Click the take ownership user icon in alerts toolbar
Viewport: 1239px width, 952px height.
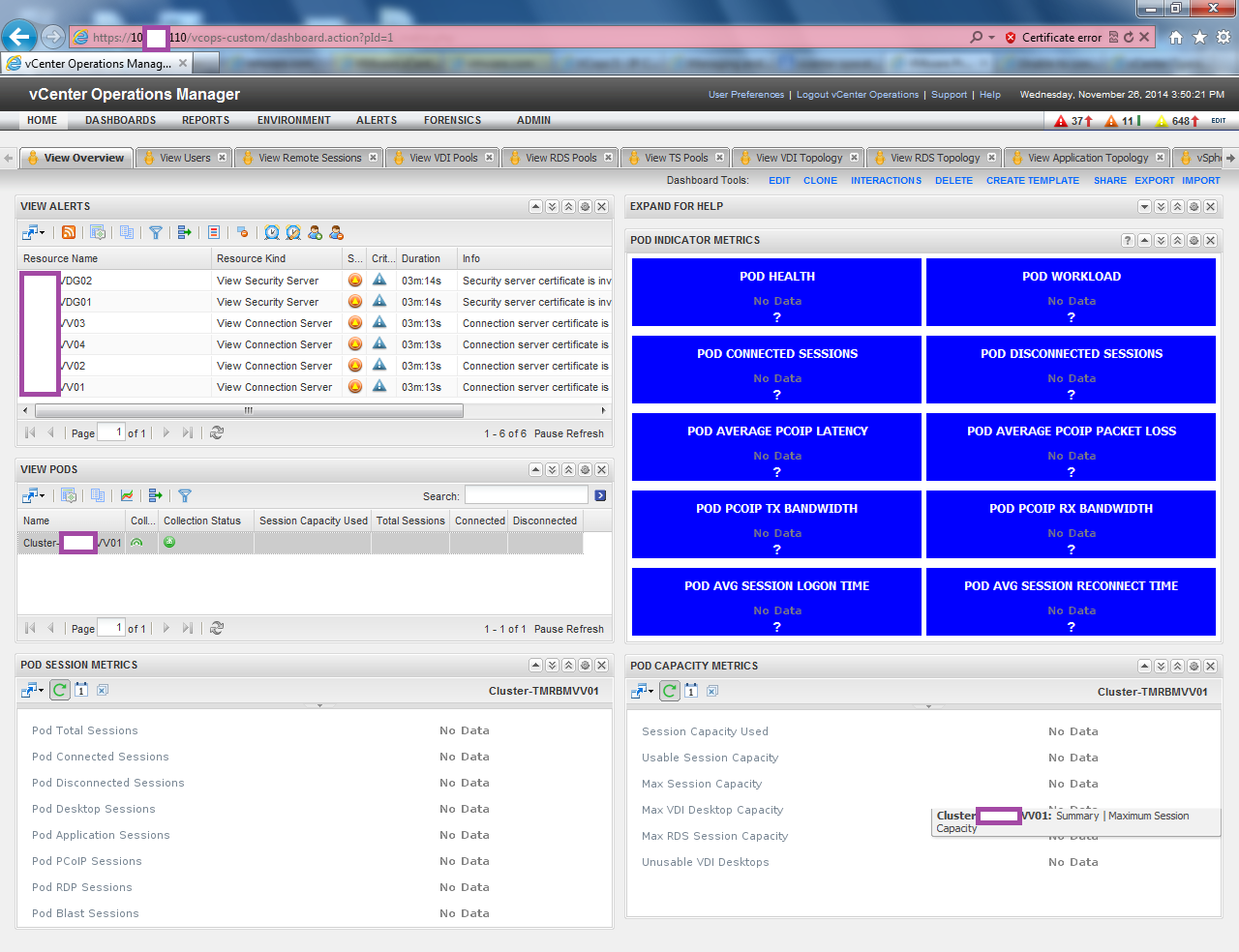point(315,232)
